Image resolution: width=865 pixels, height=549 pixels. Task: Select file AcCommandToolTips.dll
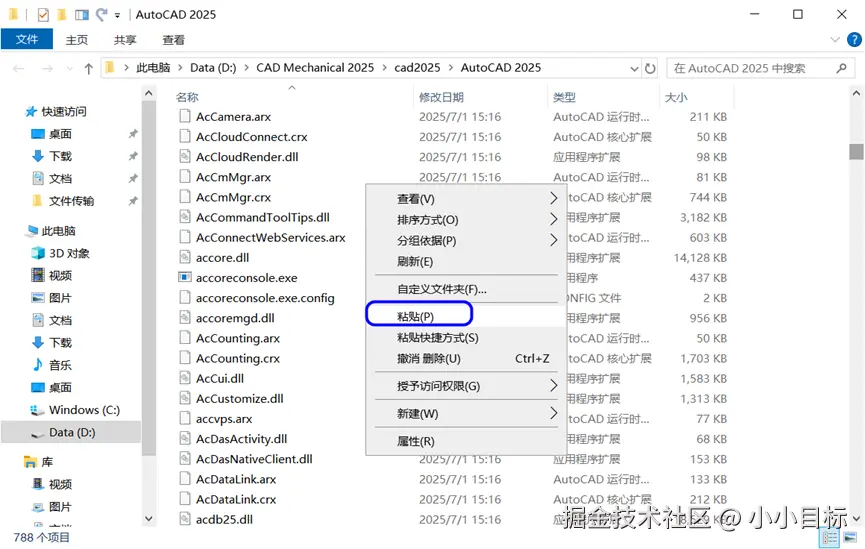point(263,217)
